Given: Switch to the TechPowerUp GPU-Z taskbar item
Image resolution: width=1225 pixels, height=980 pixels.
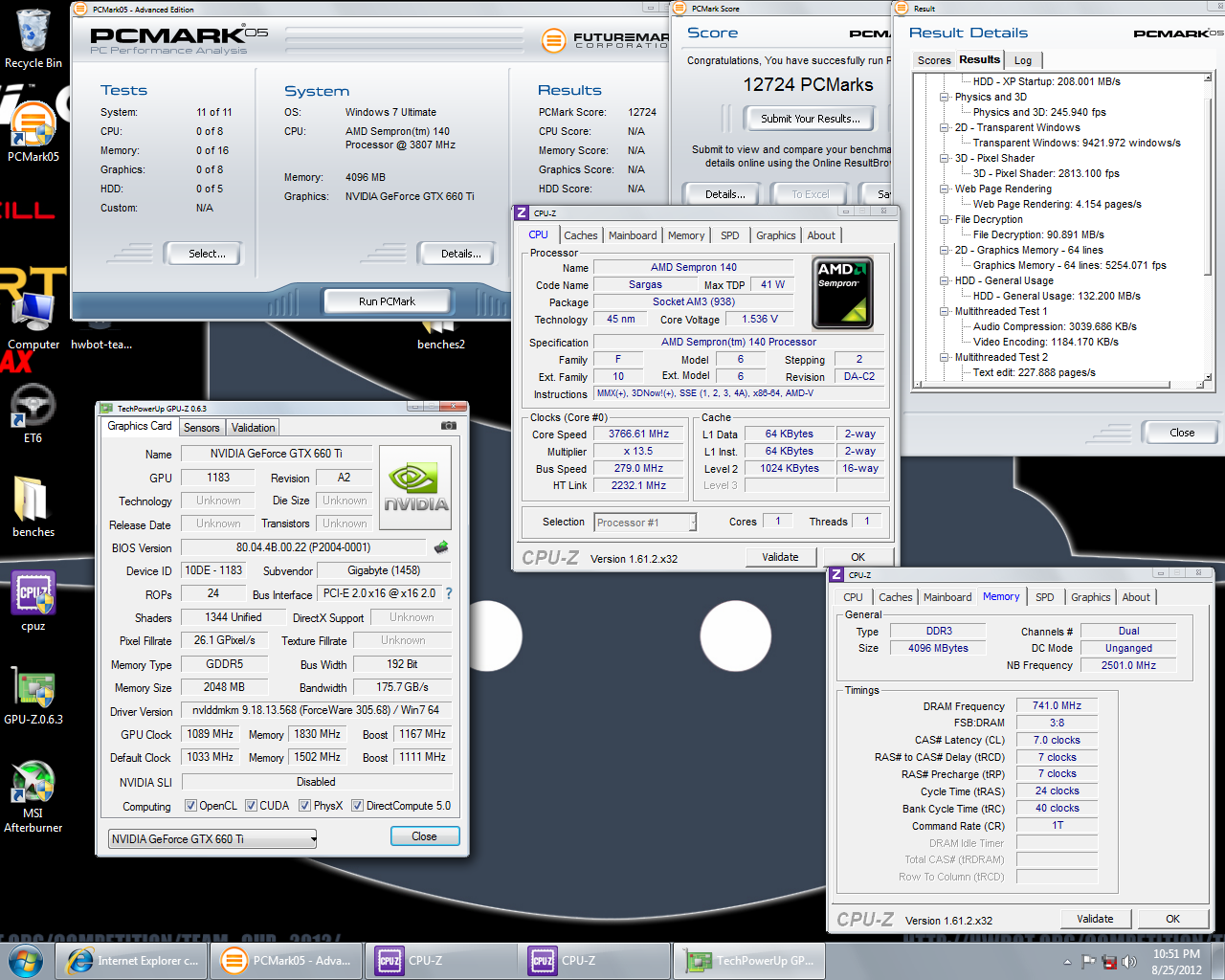Looking at the screenshot, I should [750, 961].
